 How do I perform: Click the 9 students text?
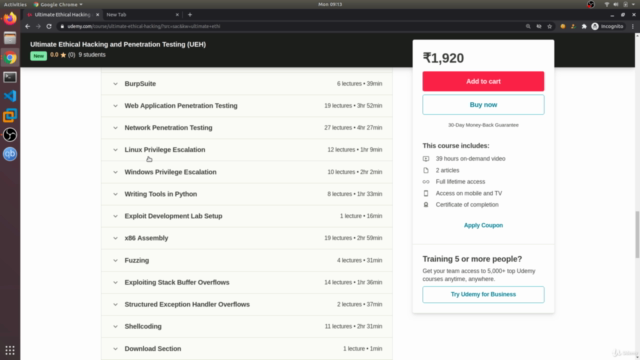tap(92, 55)
